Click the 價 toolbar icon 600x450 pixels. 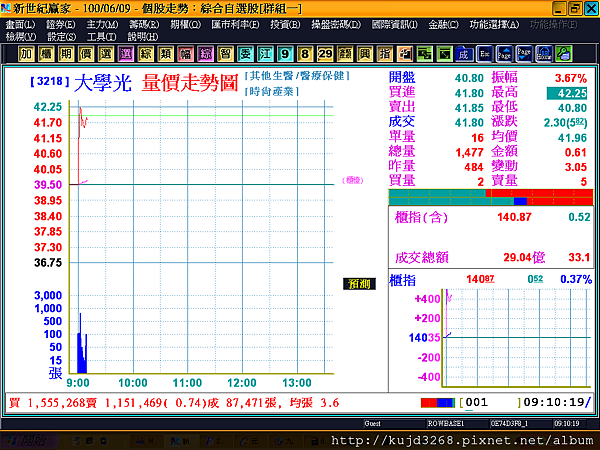tap(86, 54)
